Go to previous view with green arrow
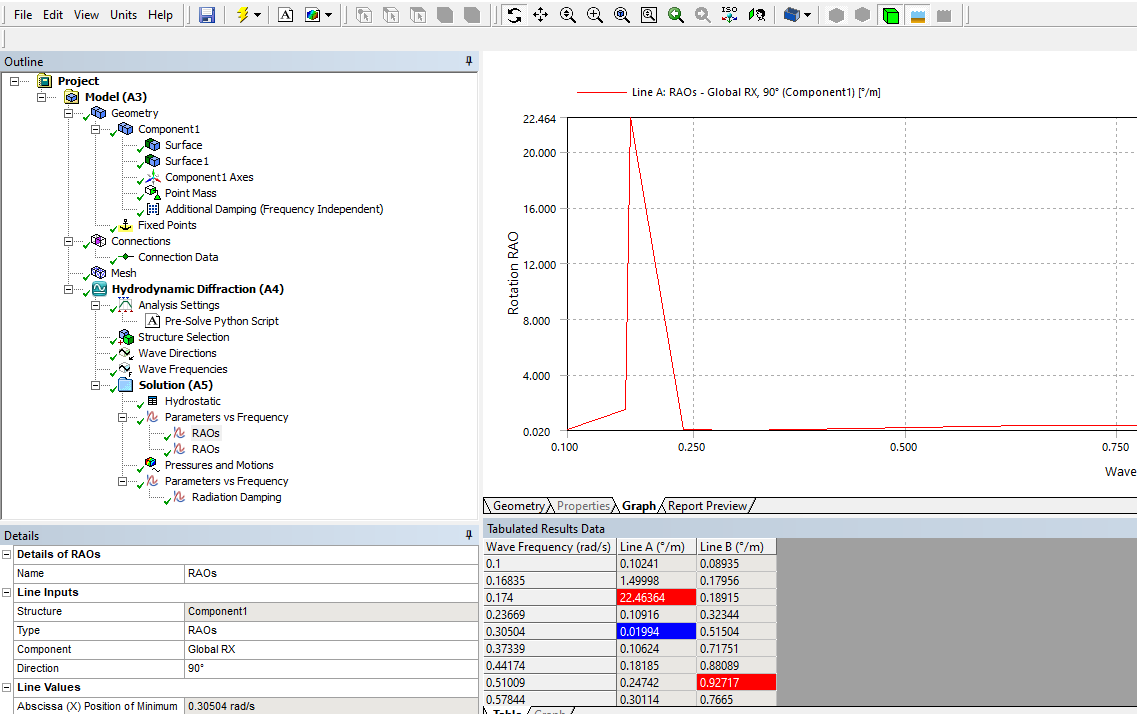The height and width of the screenshot is (714, 1137). tap(676, 15)
